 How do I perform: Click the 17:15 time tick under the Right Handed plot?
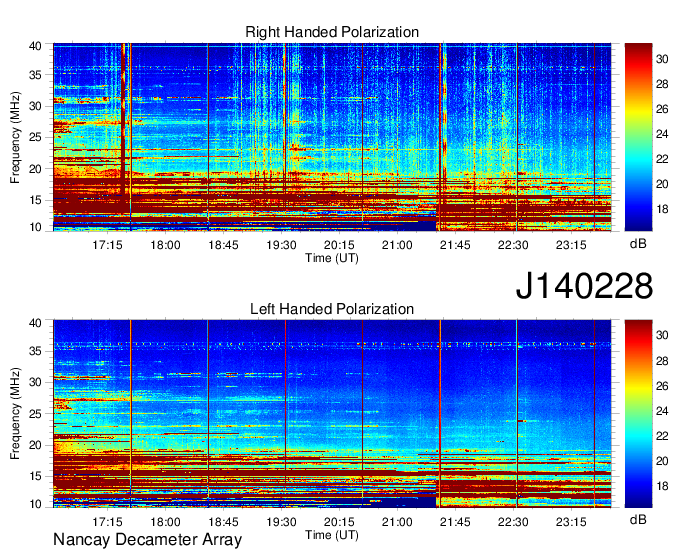[107, 245]
